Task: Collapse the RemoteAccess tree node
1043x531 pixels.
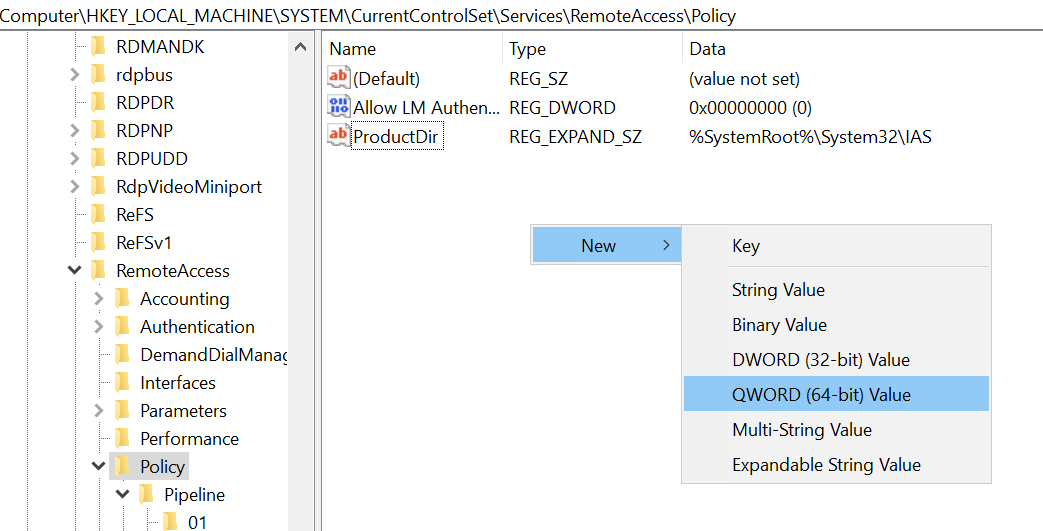Action: coord(74,270)
